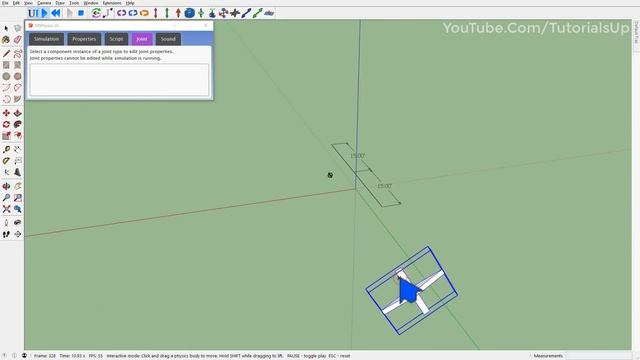640x360 pixels.
Task: Click the Zoom Extents tool
Action: click(6, 209)
